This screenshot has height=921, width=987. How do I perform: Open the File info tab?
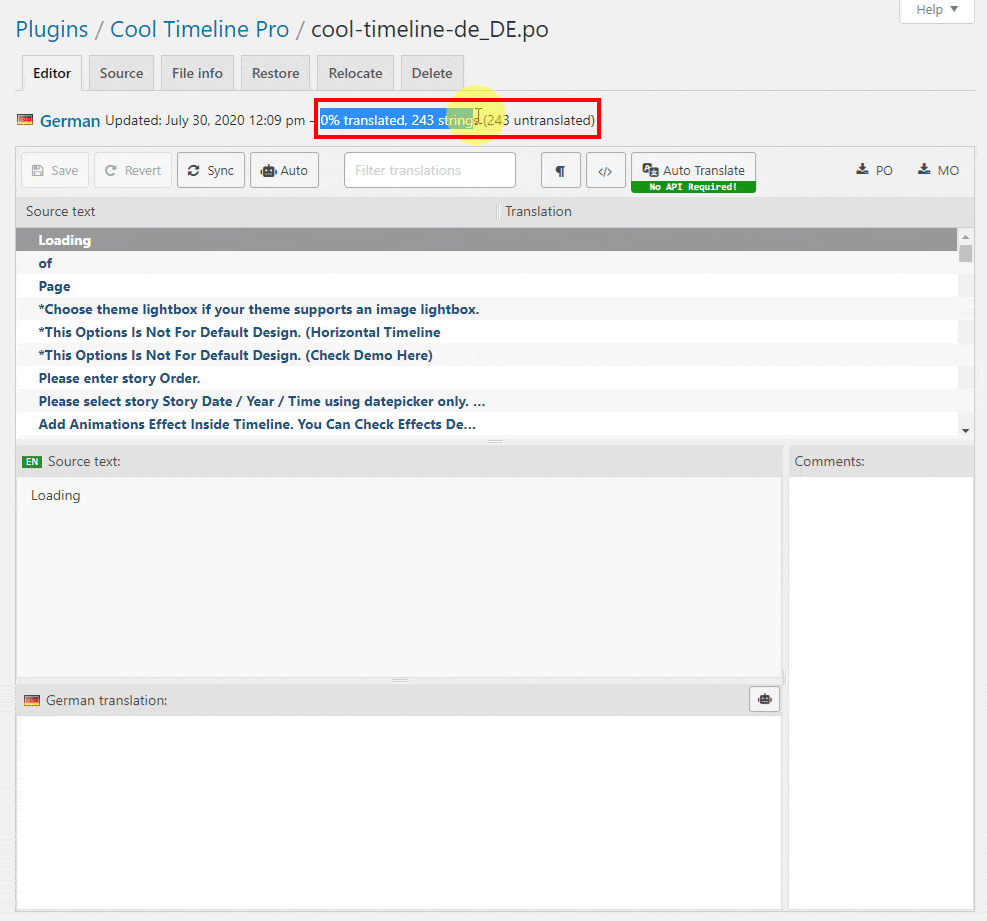pyautogui.click(x=198, y=74)
